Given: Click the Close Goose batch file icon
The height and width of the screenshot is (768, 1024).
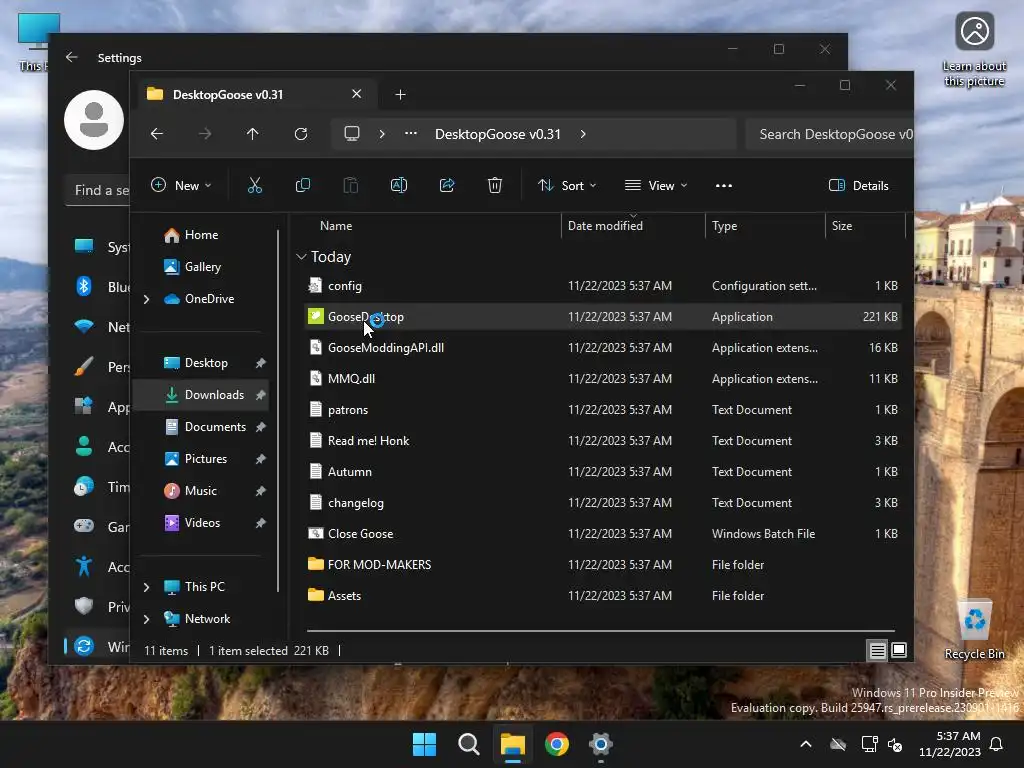Looking at the screenshot, I should point(315,534).
